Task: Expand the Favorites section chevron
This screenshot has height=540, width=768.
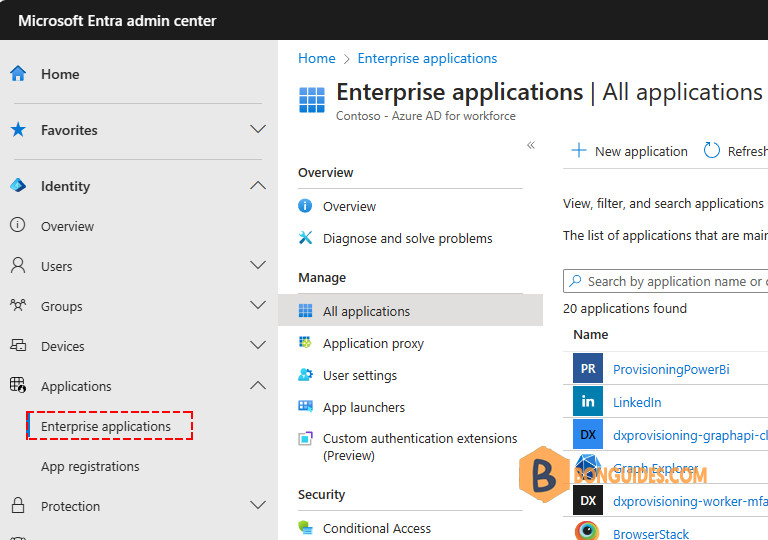Action: (x=258, y=129)
